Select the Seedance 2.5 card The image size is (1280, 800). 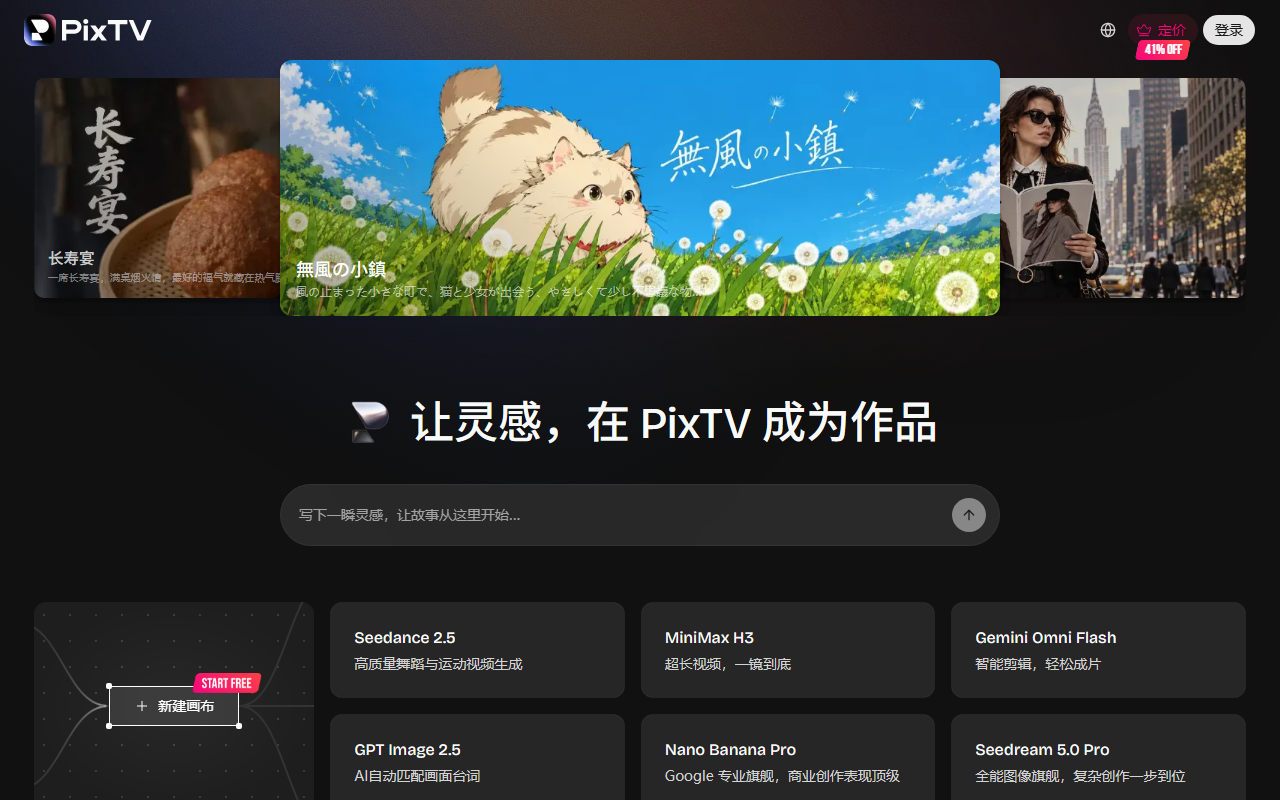tap(477, 650)
